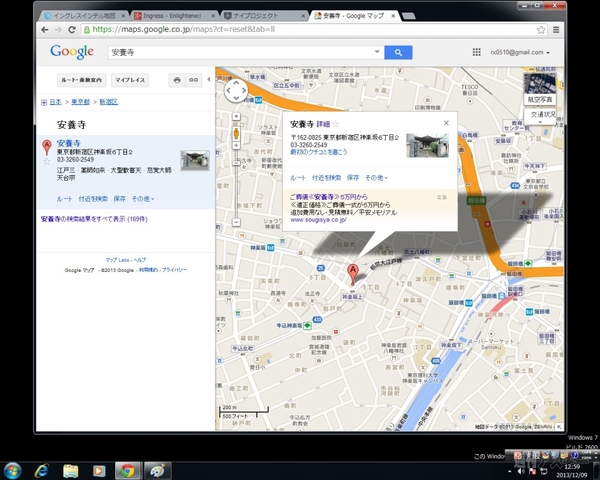The image size is (600, 480).
Task: Switch to the first Intel map tab
Action: click(83, 16)
